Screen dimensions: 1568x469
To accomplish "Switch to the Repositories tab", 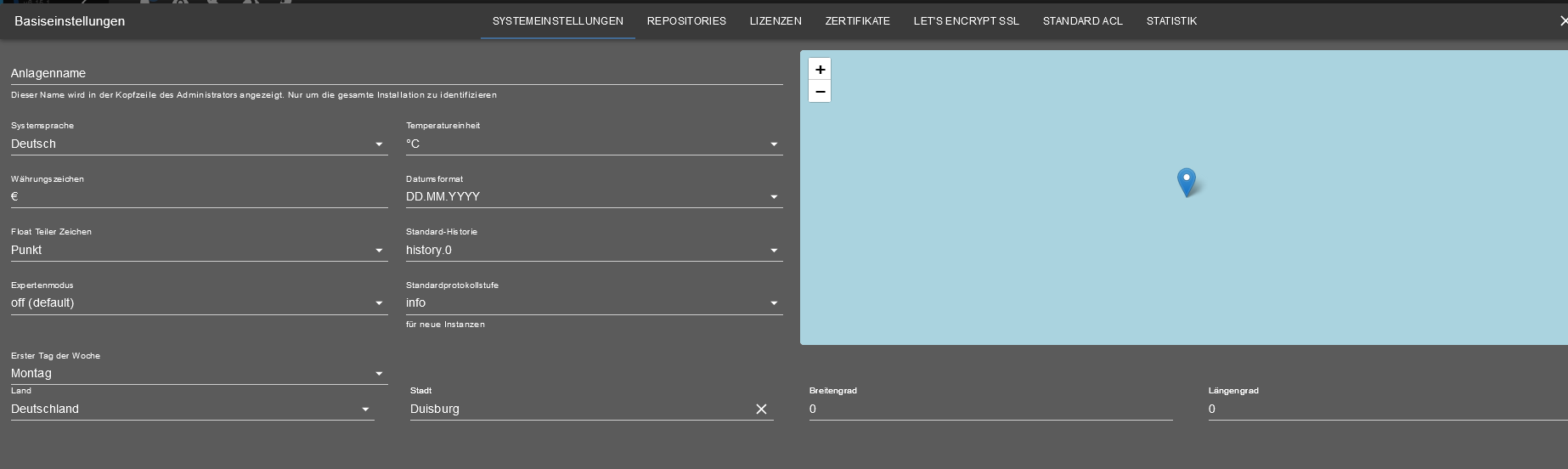I will click(686, 21).
